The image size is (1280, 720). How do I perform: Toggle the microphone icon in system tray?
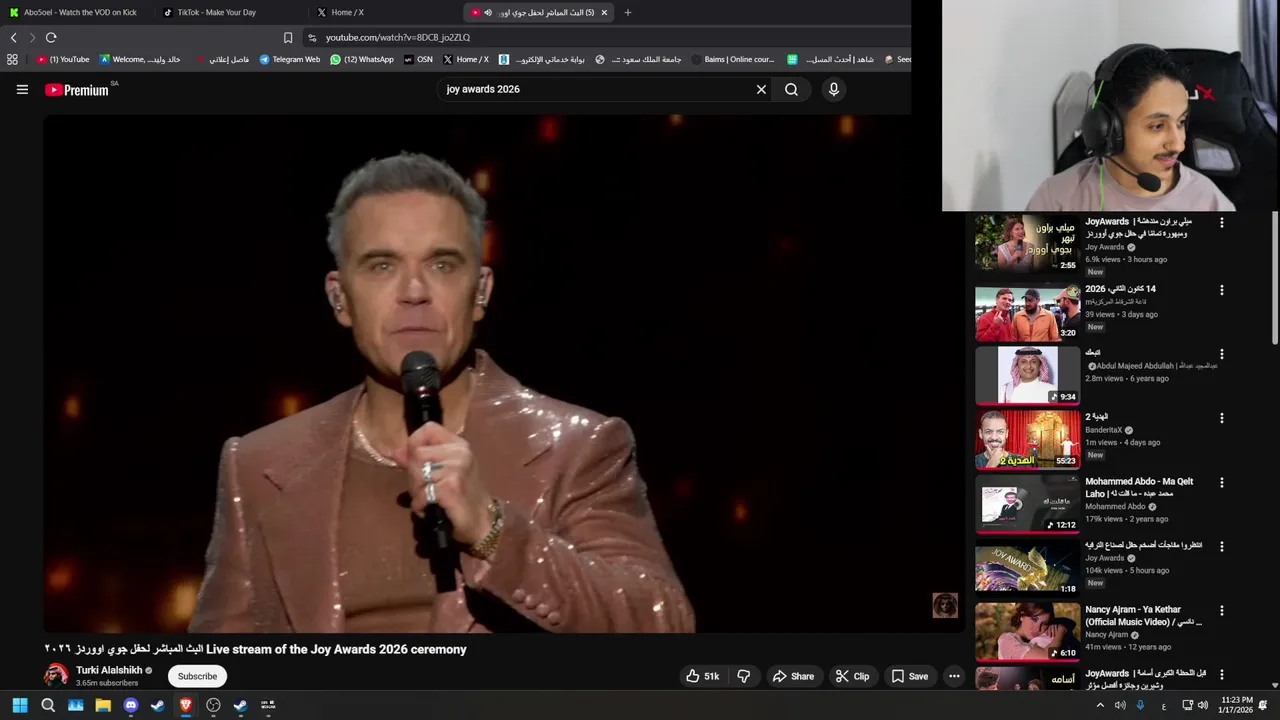(1140, 705)
